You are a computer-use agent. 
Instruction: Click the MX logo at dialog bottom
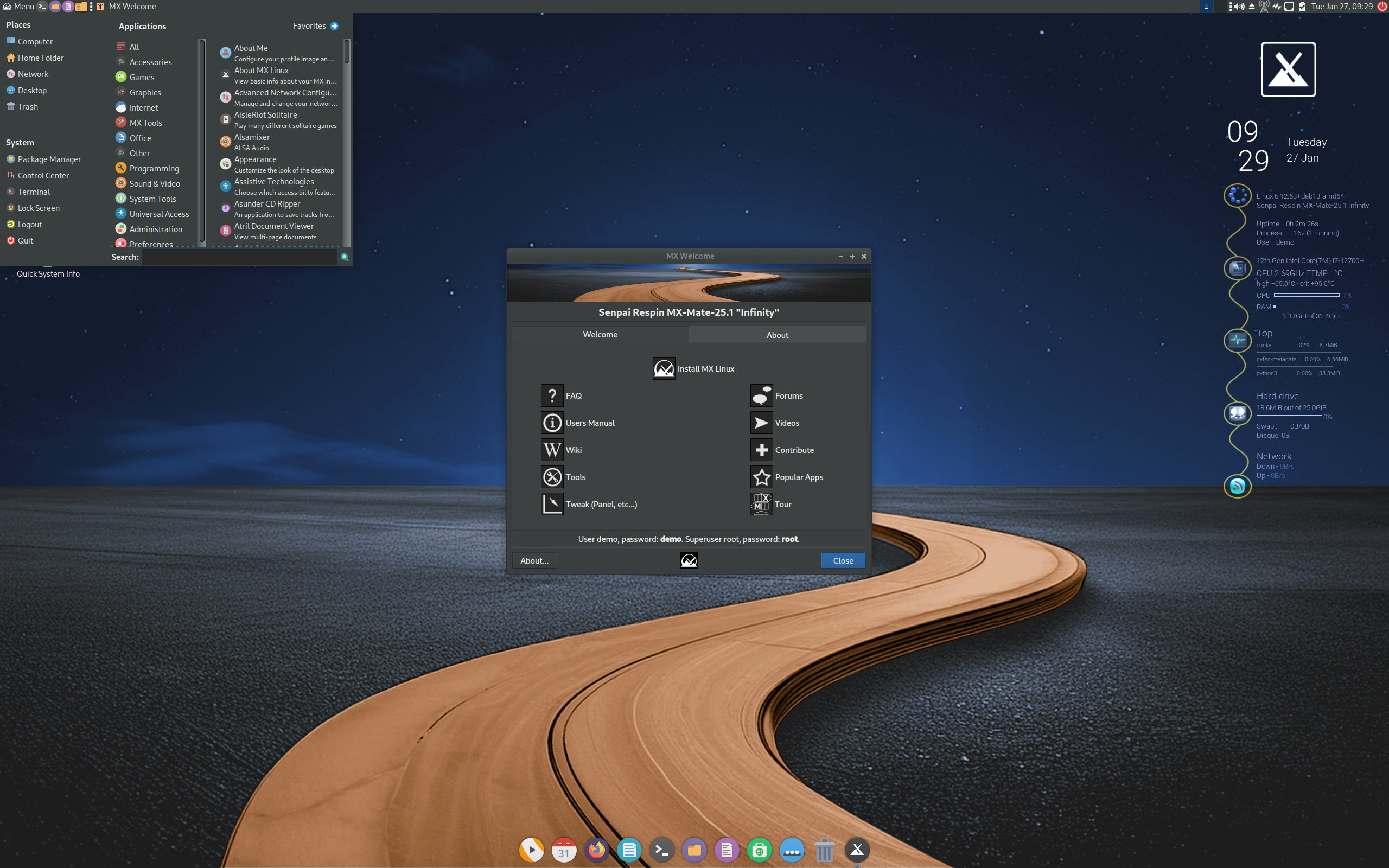coord(689,560)
